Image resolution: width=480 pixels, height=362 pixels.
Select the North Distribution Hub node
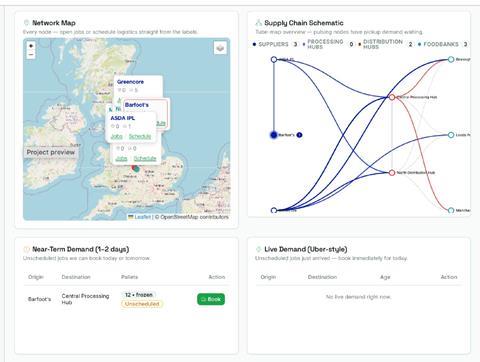pyautogui.click(x=392, y=173)
